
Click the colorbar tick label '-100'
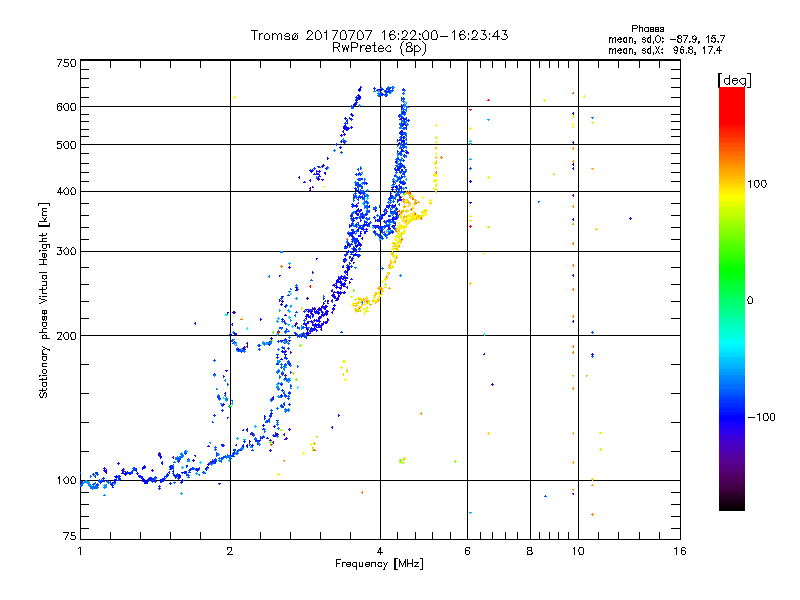[x=761, y=417]
